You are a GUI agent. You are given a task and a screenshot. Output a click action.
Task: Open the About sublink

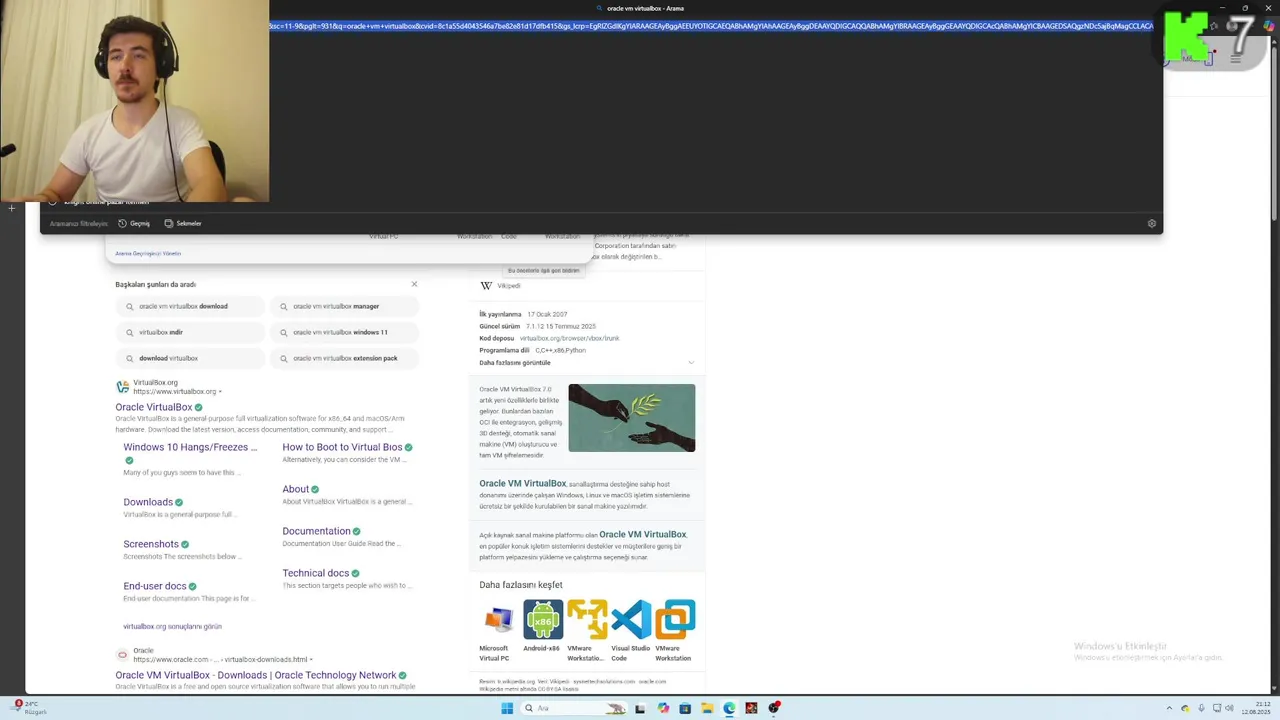tap(295, 489)
